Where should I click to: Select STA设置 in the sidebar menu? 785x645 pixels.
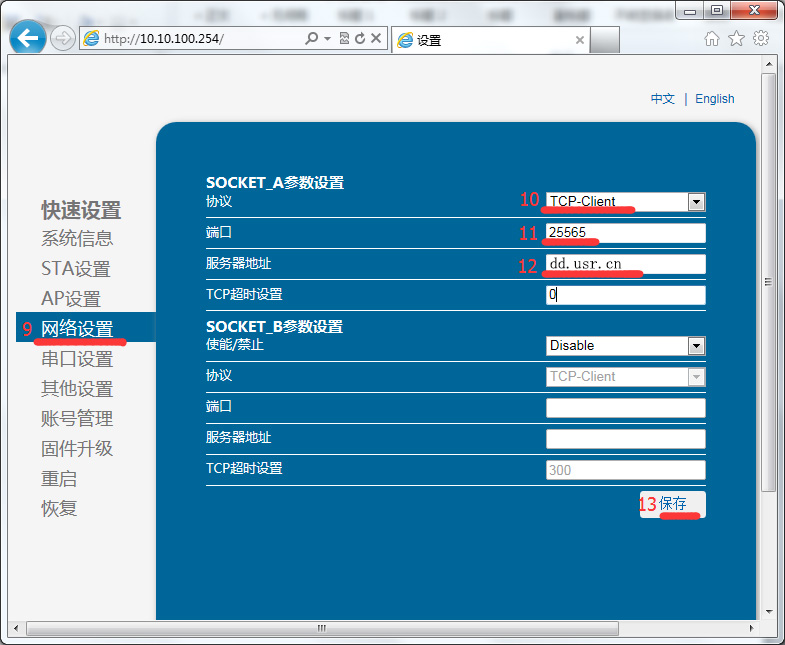(75, 269)
